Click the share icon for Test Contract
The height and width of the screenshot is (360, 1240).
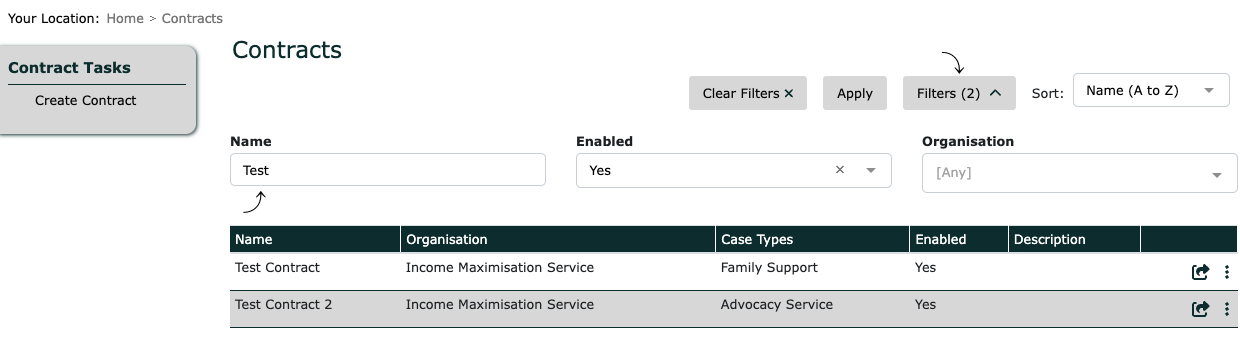[x=1200, y=272]
